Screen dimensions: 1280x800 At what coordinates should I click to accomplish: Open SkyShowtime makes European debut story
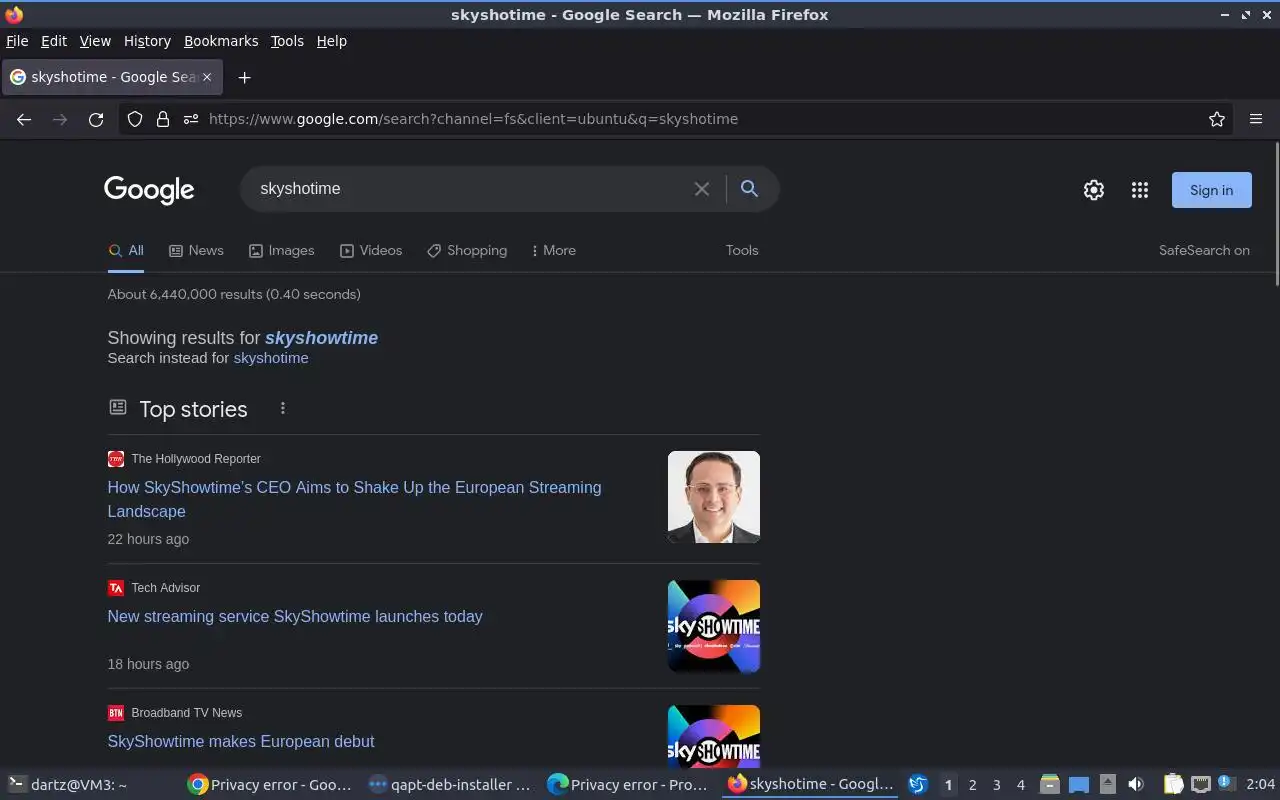tap(241, 742)
